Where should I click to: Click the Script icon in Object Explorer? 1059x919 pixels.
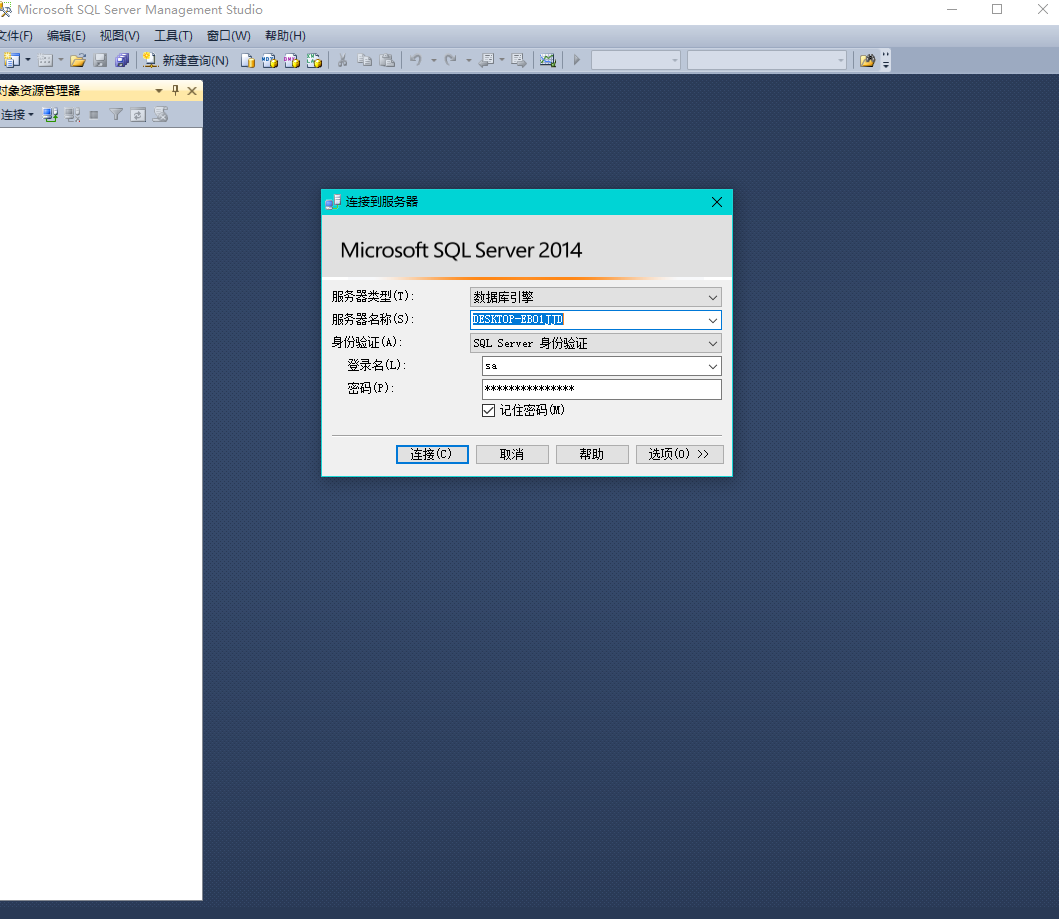tap(160, 115)
